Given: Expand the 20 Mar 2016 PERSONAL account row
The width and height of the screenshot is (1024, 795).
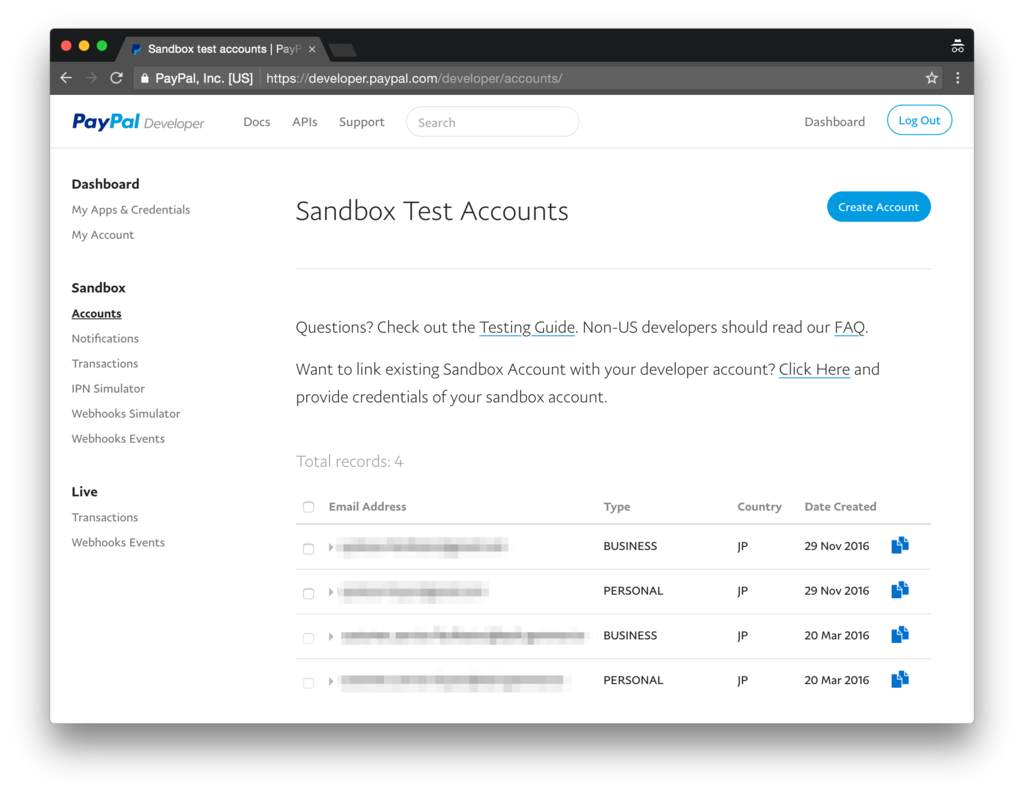Looking at the screenshot, I should pos(331,681).
